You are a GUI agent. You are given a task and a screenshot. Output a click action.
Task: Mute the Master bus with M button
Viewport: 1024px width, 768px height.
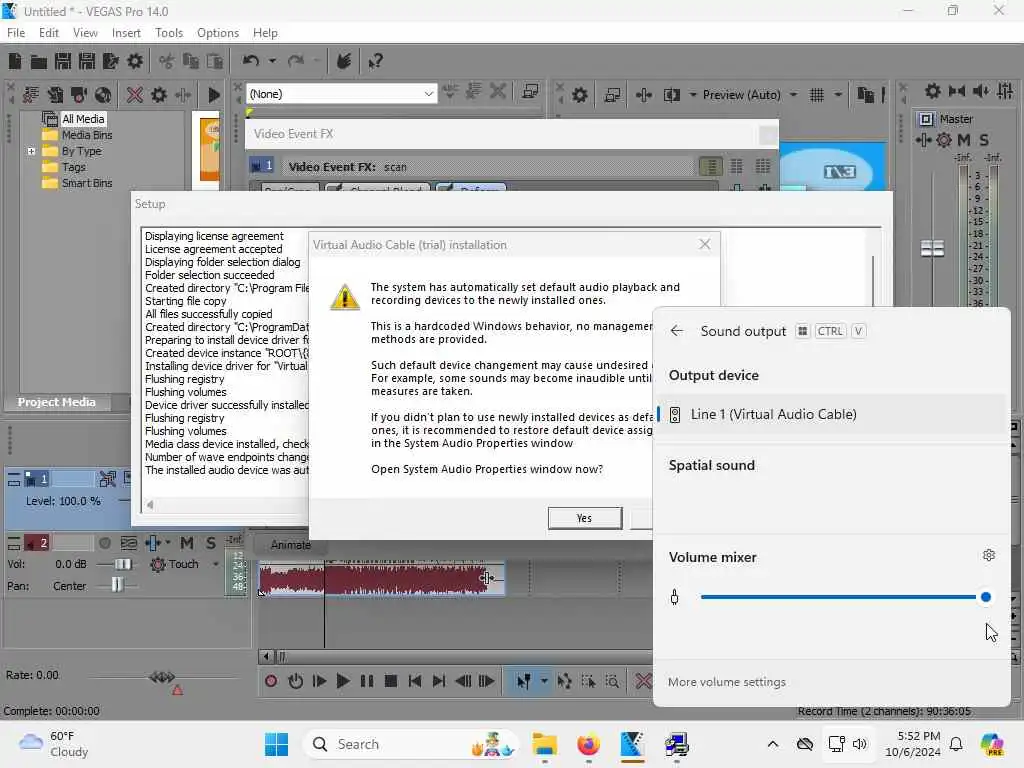click(964, 140)
